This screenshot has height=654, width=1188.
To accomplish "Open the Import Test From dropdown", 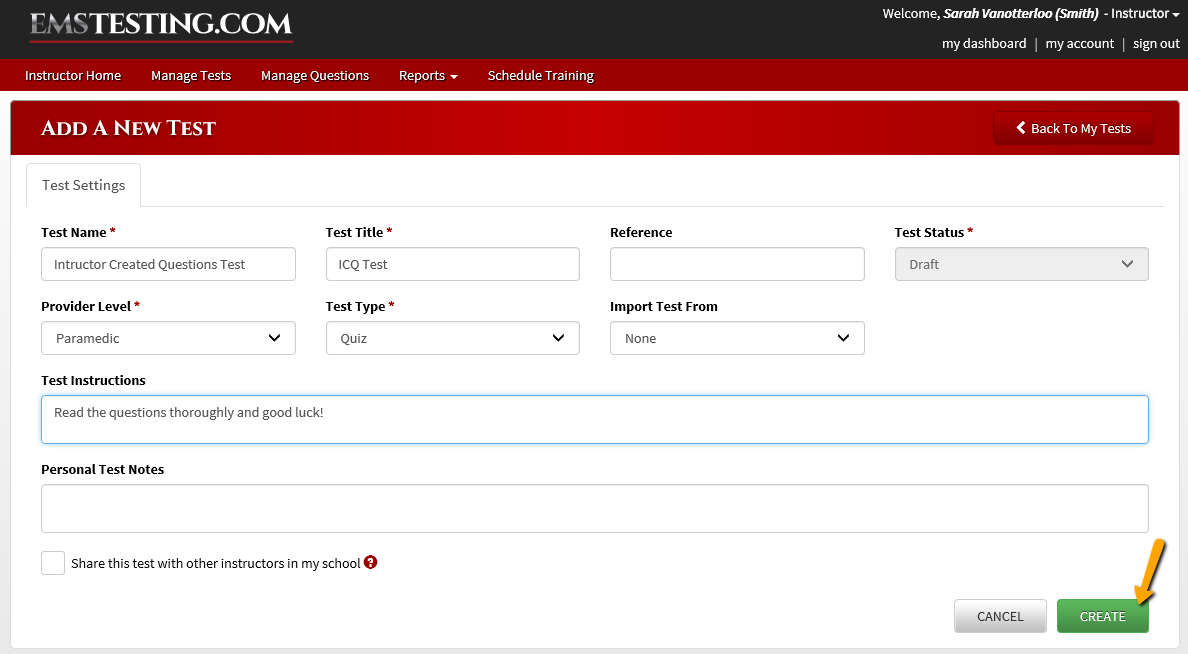I will pyautogui.click(x=737, y=338).
